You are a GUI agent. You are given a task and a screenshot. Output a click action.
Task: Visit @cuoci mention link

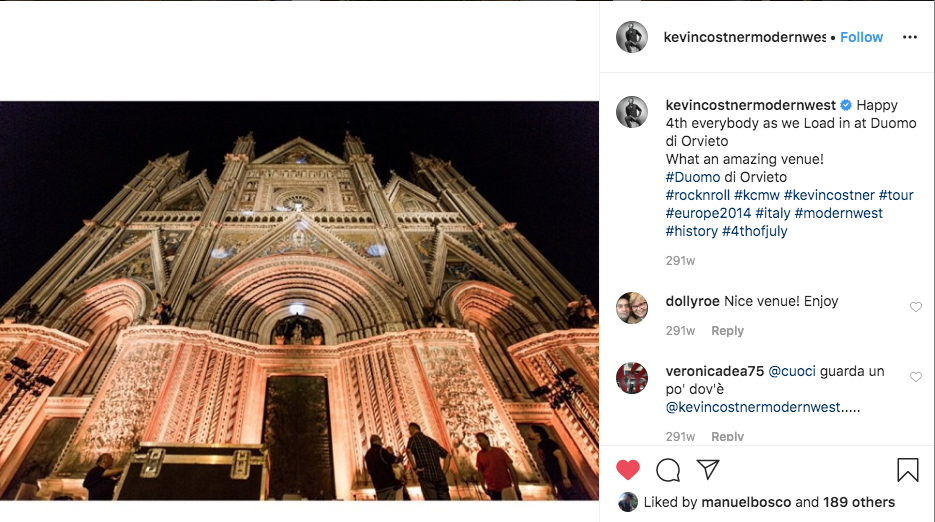pos(792,371)
